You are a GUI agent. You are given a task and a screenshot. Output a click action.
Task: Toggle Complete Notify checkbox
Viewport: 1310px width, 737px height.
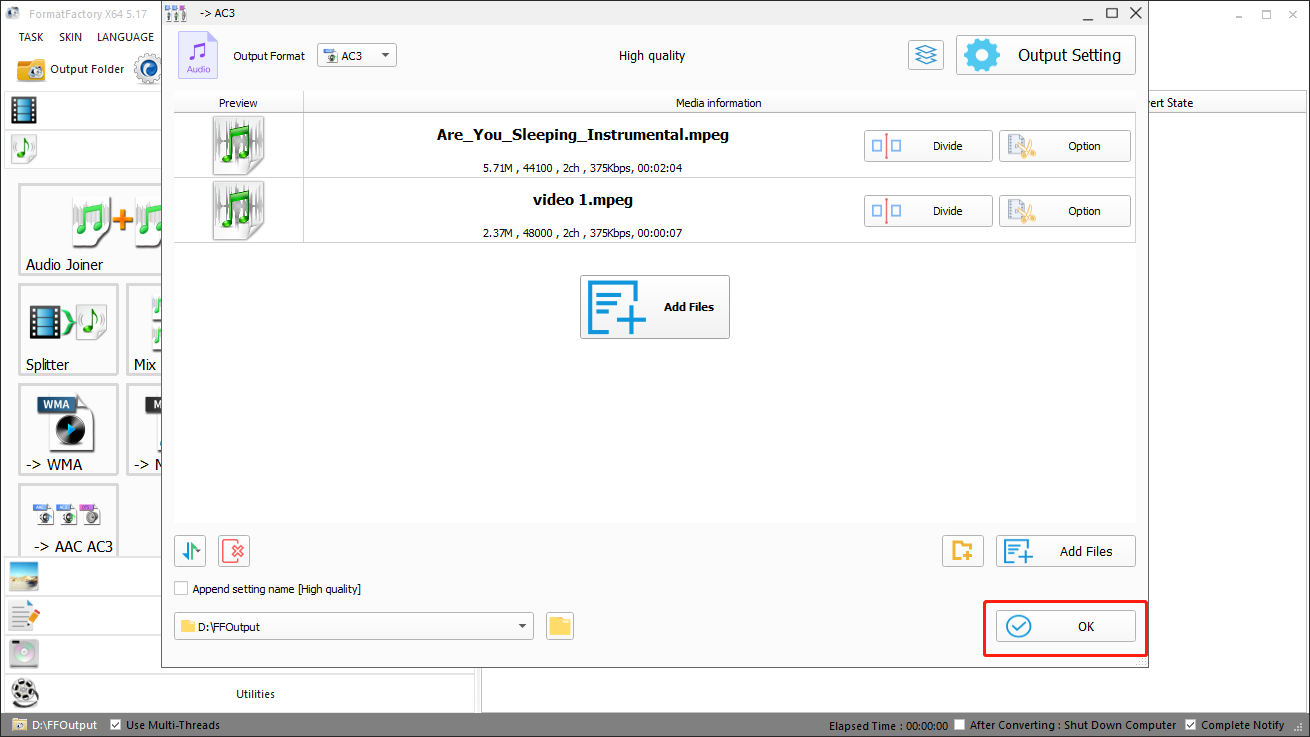point(1191,725)
